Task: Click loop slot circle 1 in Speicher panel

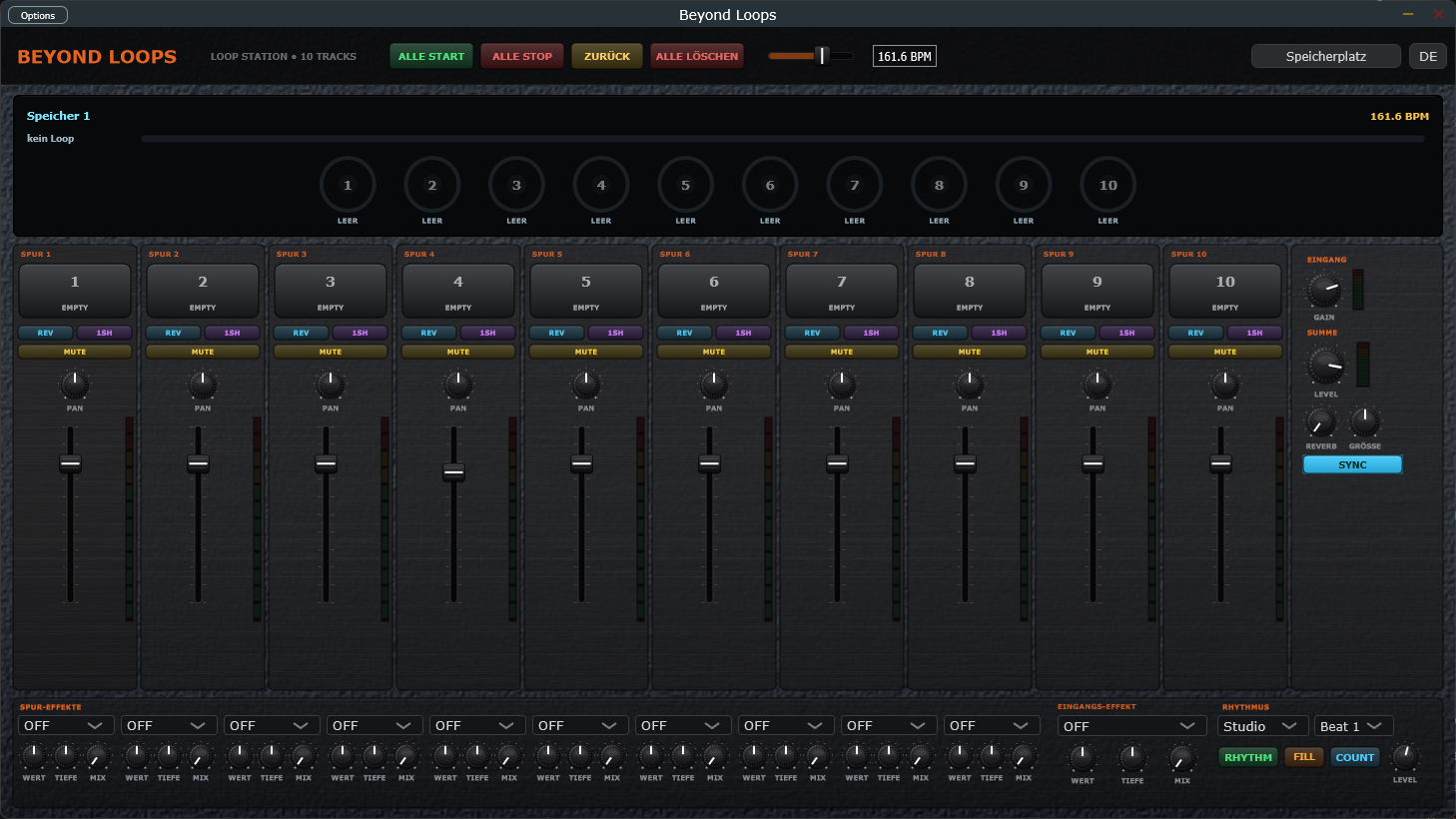Action: (x=348, y=185)
